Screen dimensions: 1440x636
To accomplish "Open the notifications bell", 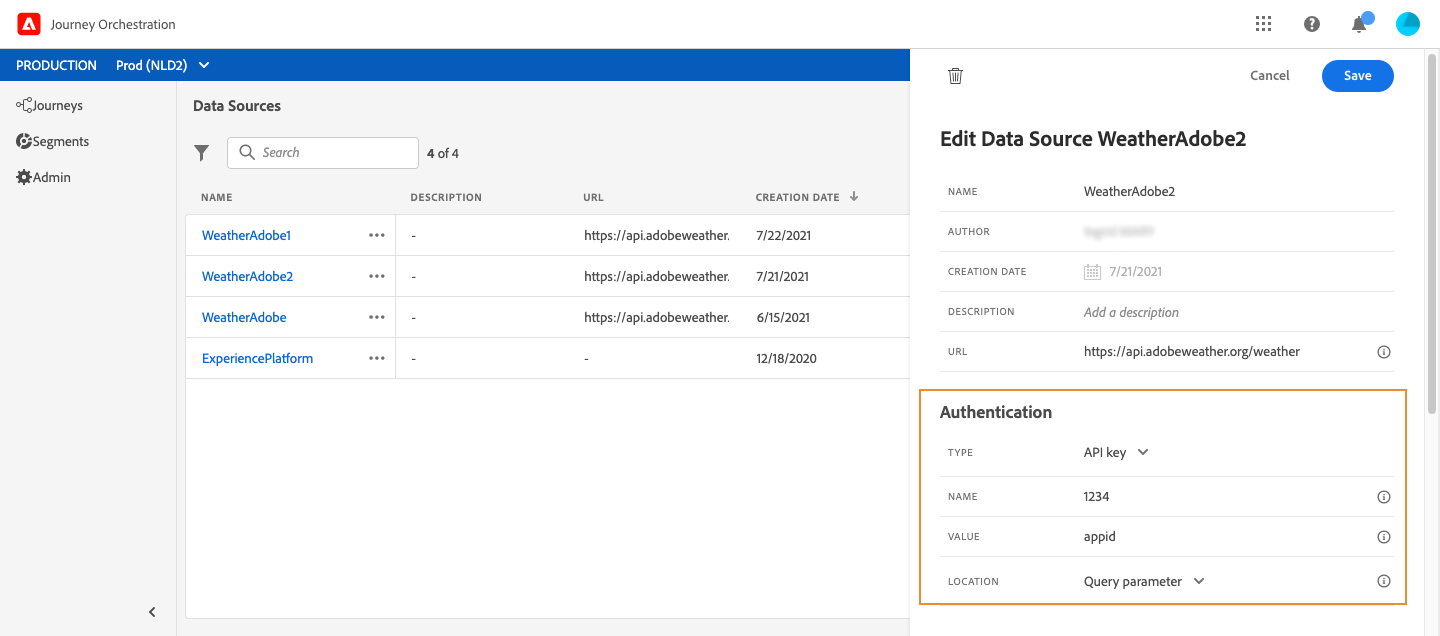I will pyautogui.click(x=1360, y=24).
